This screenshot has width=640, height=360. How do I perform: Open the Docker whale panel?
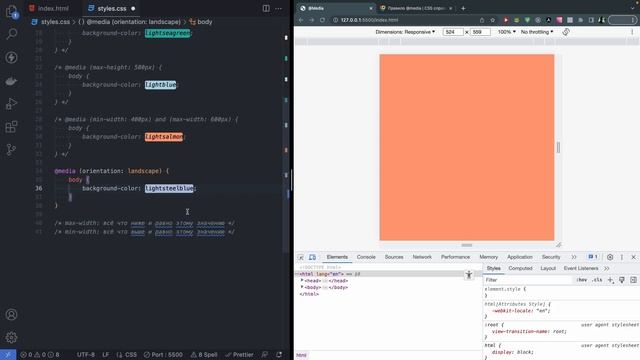pyautogui.click(x=11, y=81)
